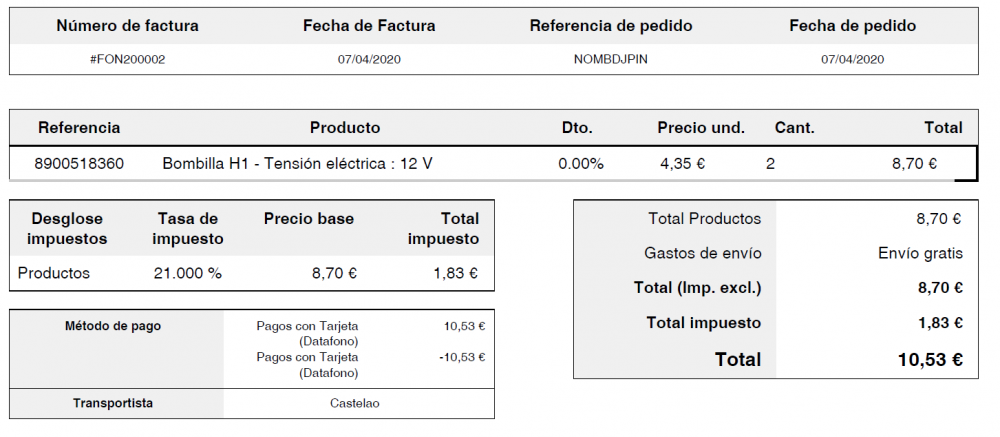The image size is (1000, 437).
Task: Click the Total (Imp. excl.) label
Action: click(x=698, y=288)
